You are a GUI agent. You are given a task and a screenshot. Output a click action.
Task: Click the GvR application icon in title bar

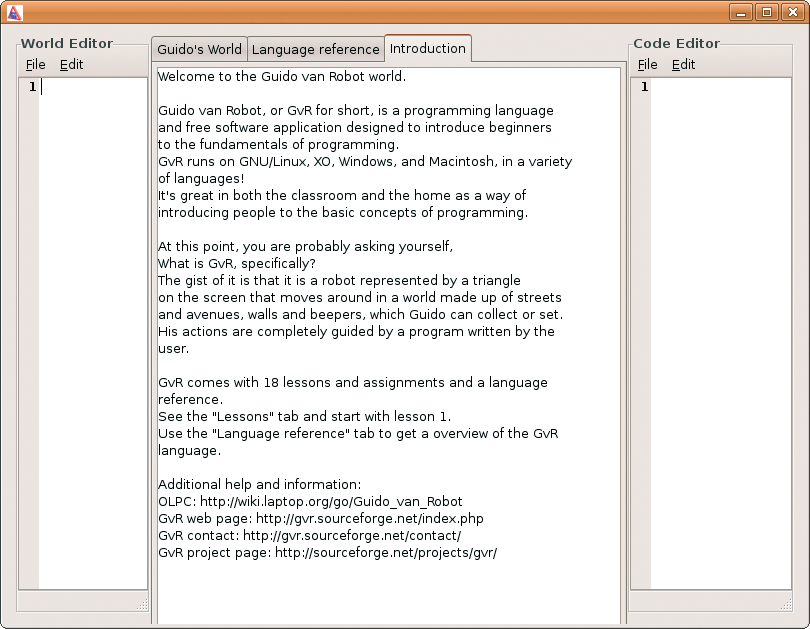(x=14, y=12)
